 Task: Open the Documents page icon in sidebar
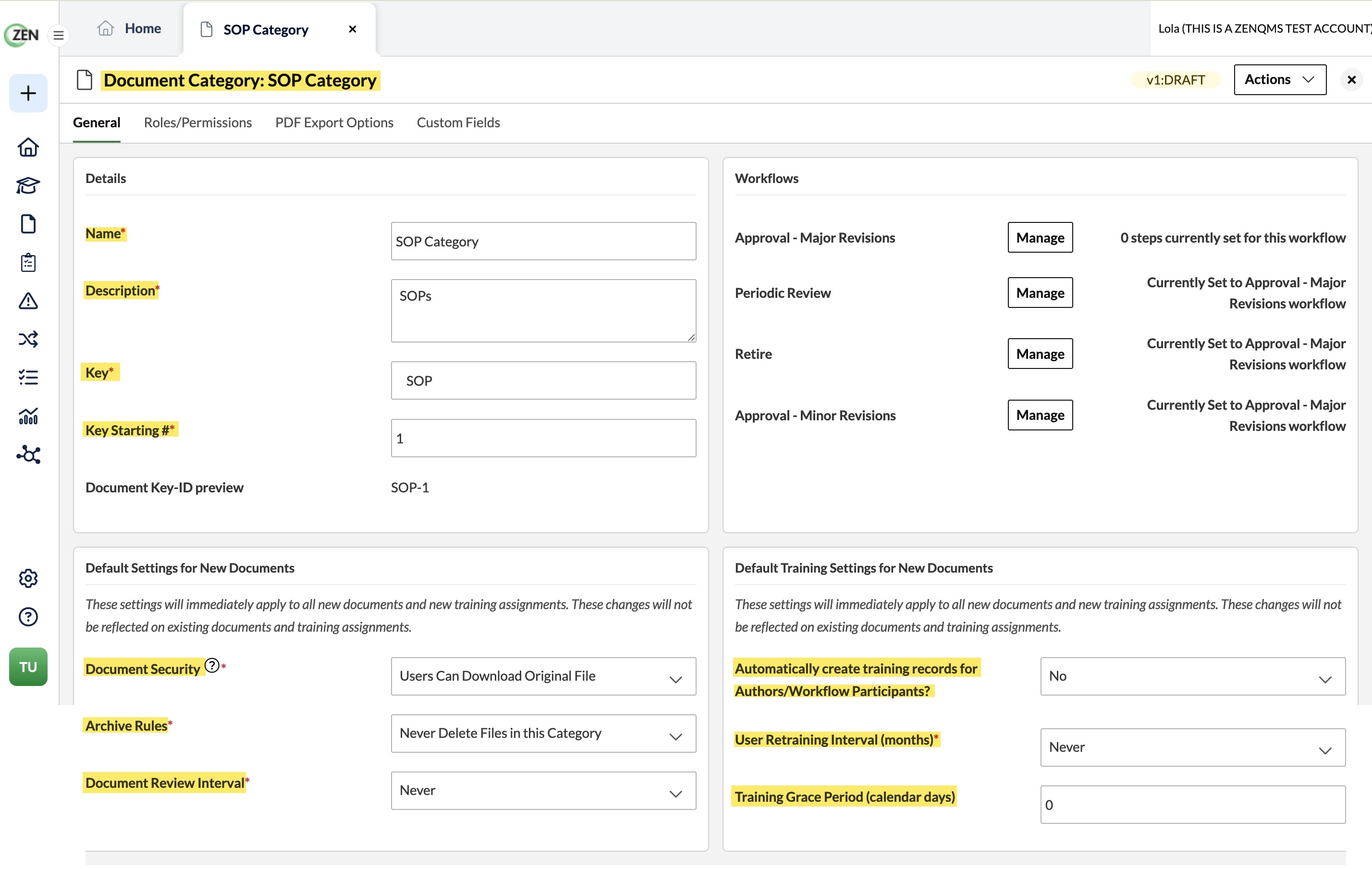[x=28, y=224]
